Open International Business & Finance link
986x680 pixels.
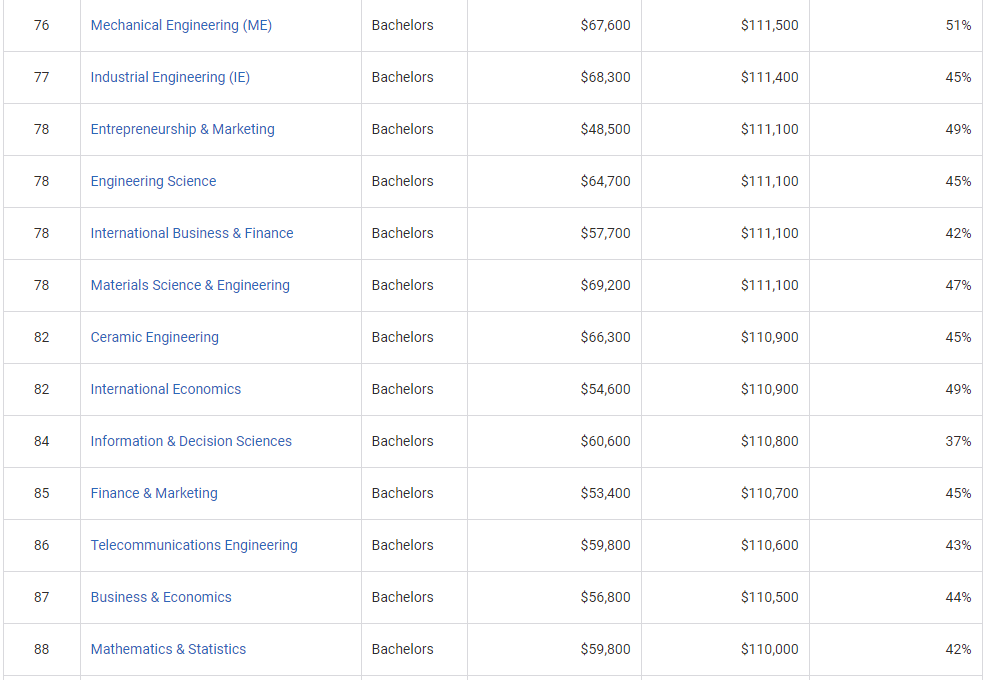point(192,233)
